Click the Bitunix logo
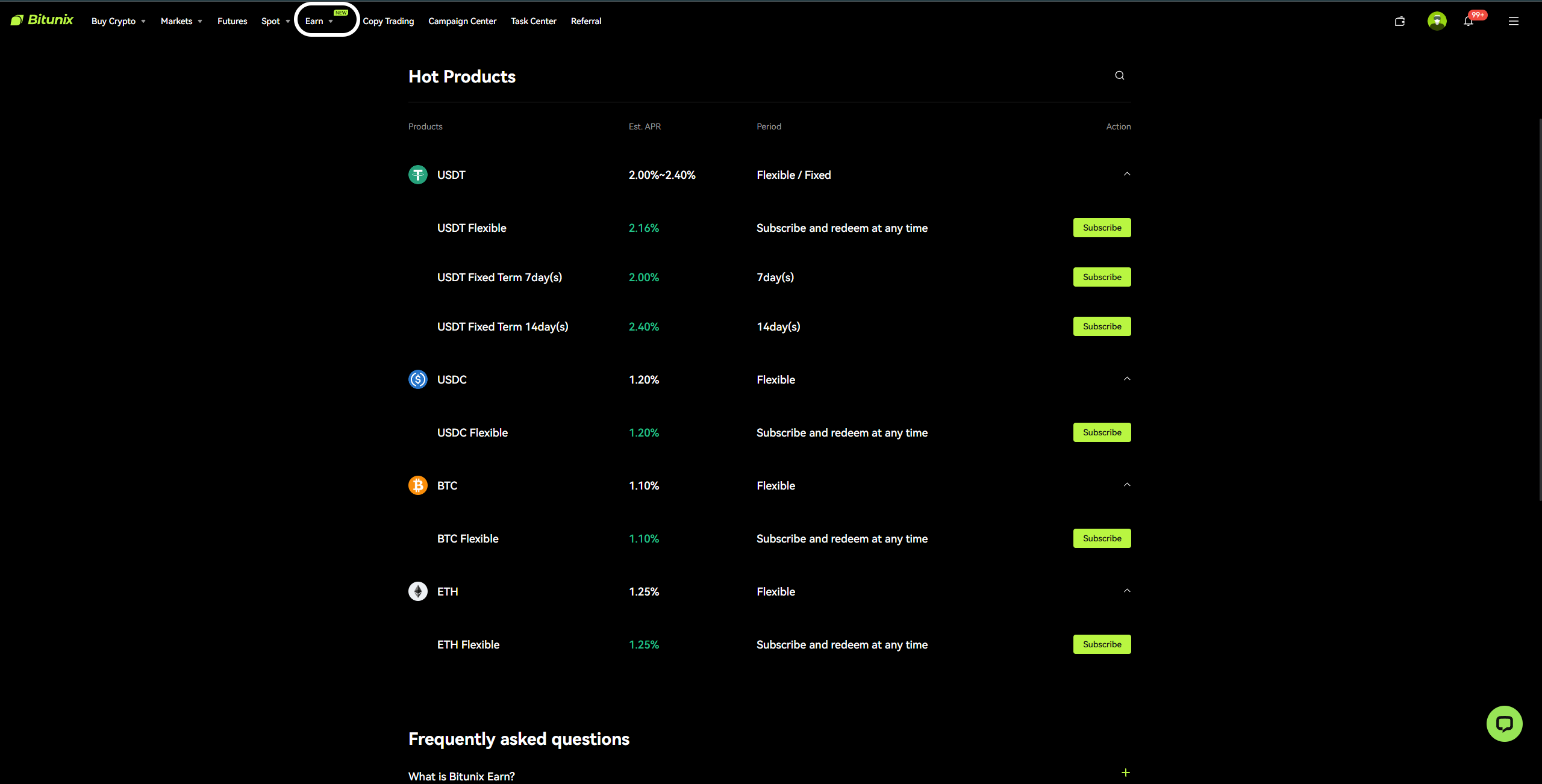 point(42,20)
